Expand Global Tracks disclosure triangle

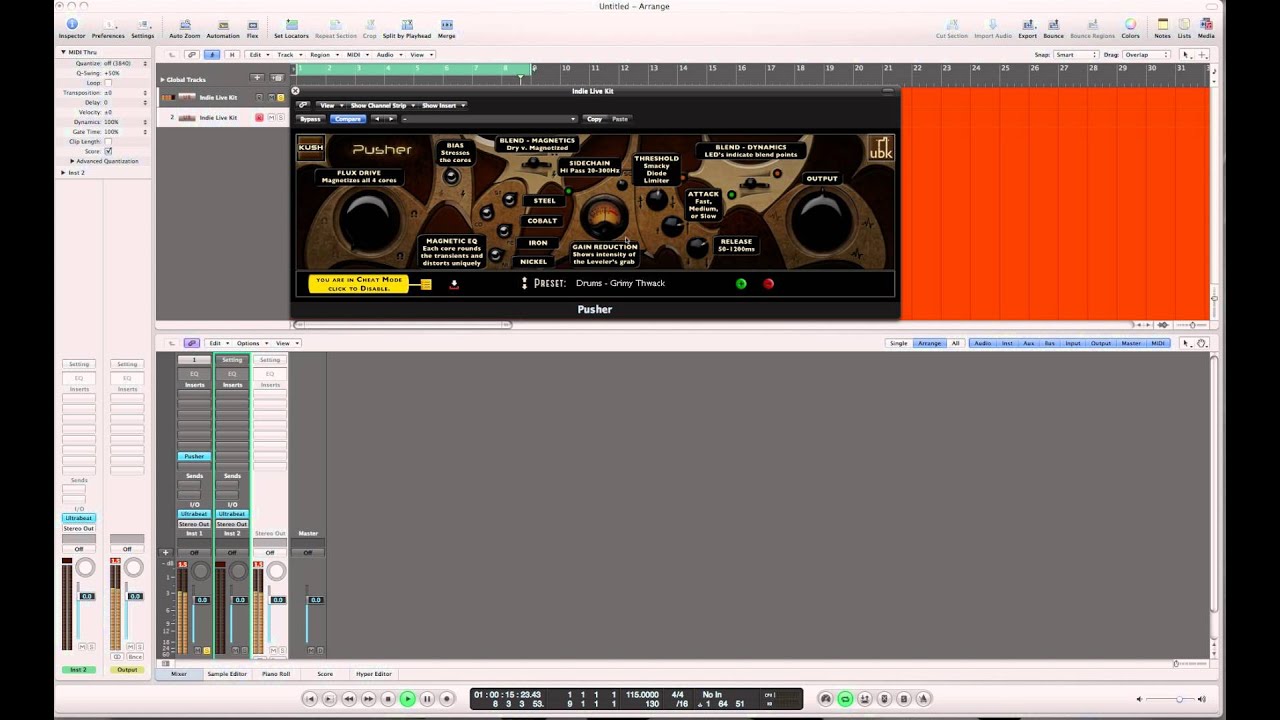click(162, 79)
